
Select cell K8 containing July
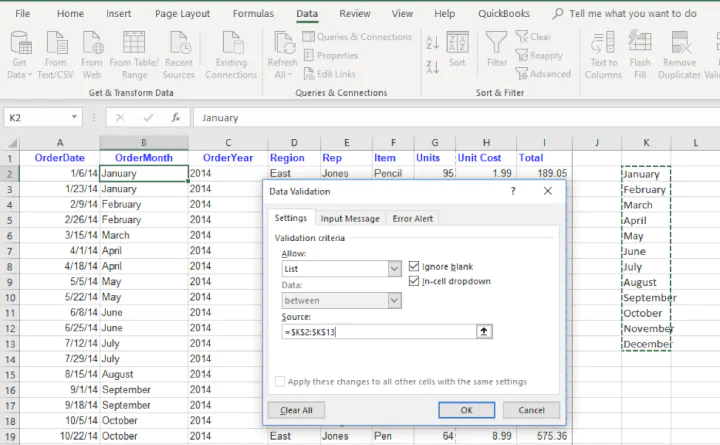pyautogui.click(x=646, y=267)
